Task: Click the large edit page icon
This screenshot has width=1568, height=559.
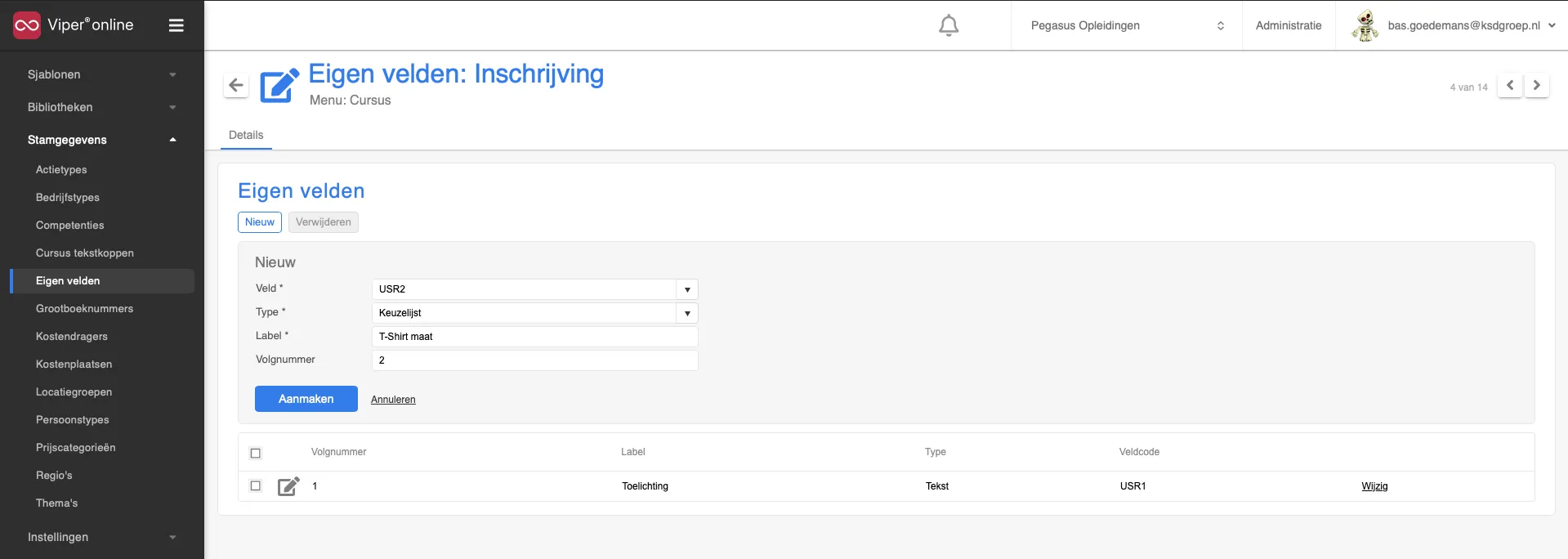Action: (x=279, y=85)
